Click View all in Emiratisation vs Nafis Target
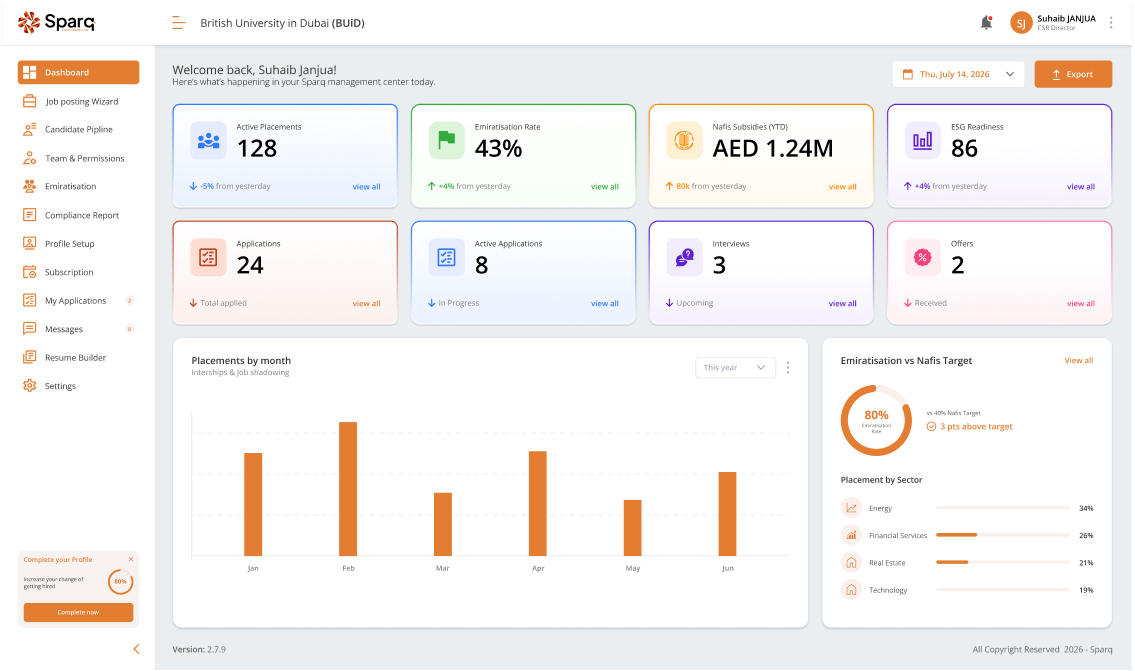 pos(1079,360)
